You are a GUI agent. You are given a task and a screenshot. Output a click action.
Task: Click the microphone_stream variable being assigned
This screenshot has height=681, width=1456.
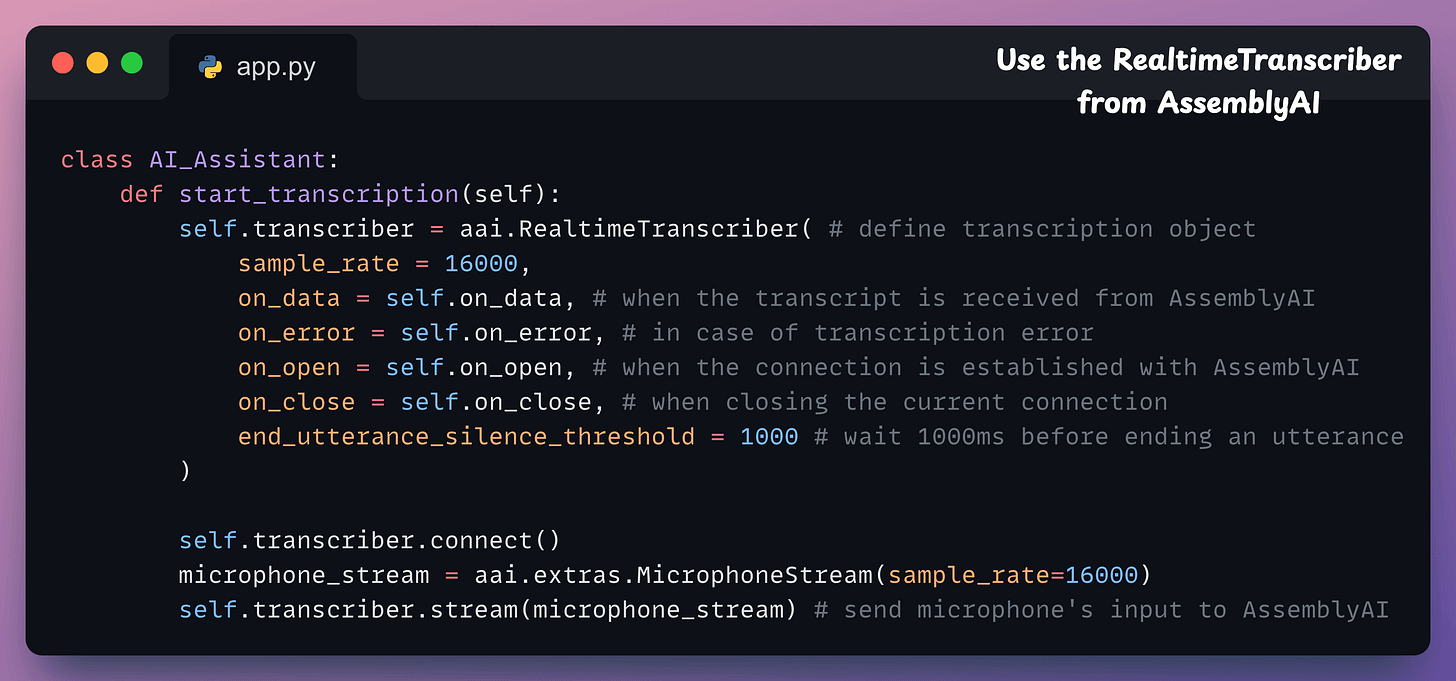[x=303, y=575]
